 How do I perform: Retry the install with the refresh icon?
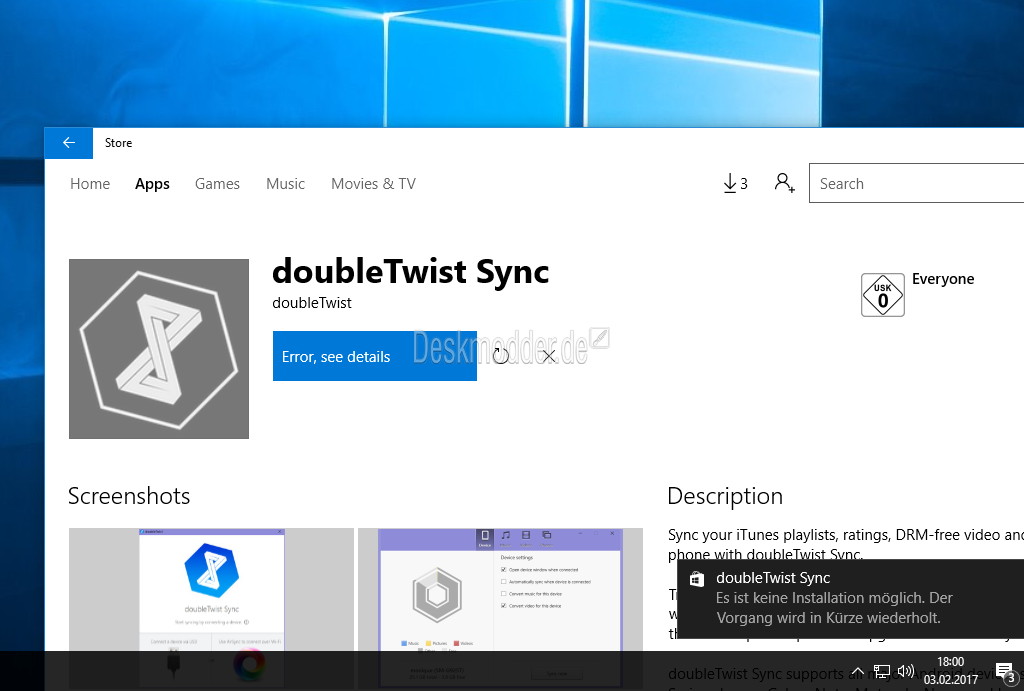pyautogui.click(x=501, y=356)
